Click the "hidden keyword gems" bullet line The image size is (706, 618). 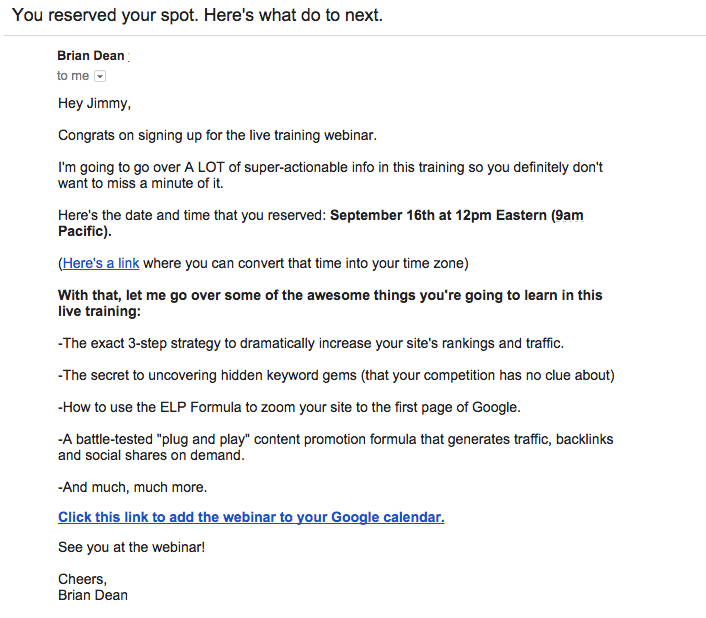coord(336,375)
